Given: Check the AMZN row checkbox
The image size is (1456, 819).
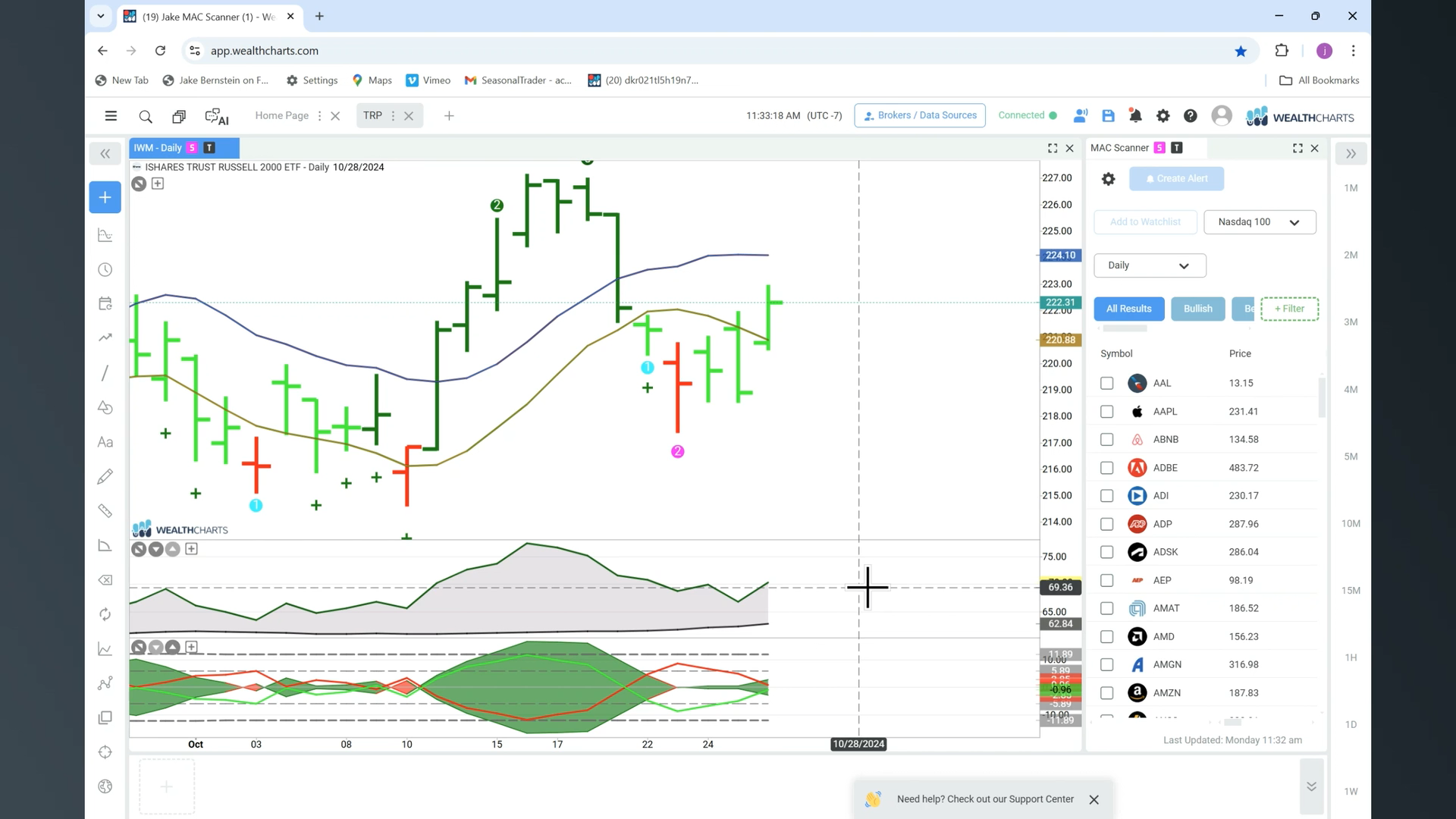Looking at the screenshot, I should (1106, 693).
